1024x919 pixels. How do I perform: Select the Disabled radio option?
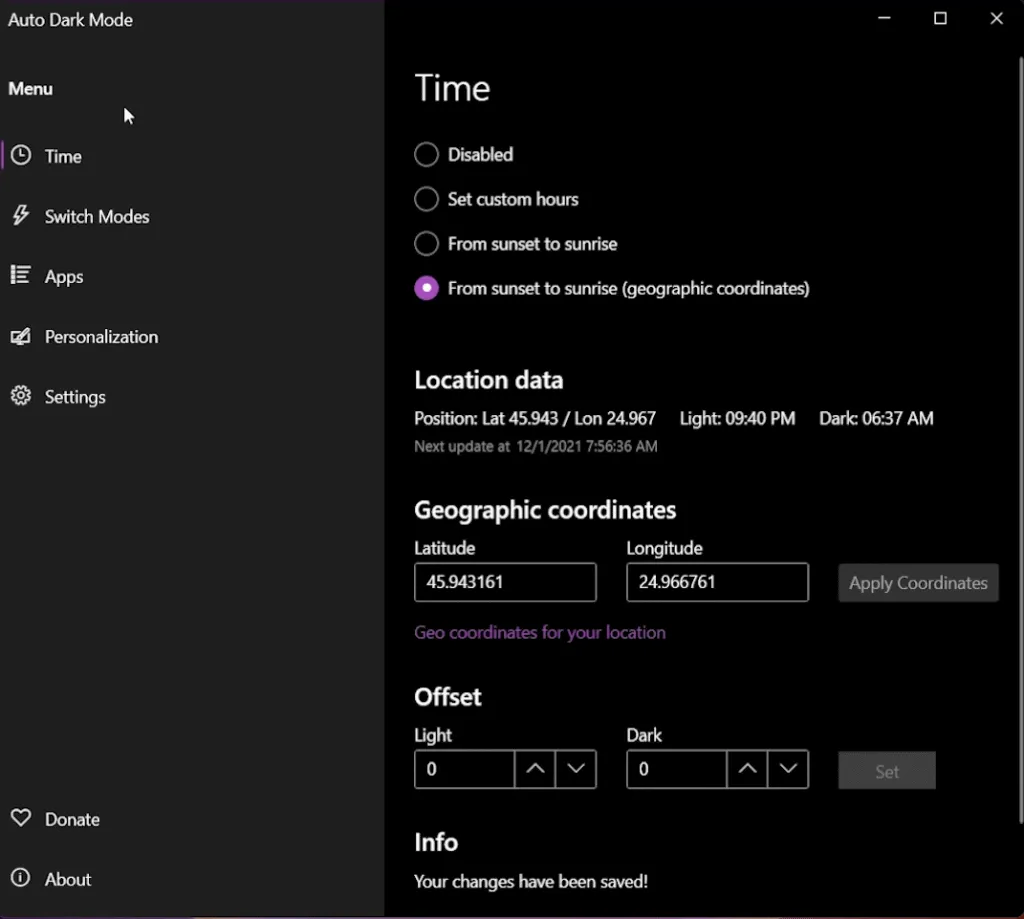[x=427, y=155]
